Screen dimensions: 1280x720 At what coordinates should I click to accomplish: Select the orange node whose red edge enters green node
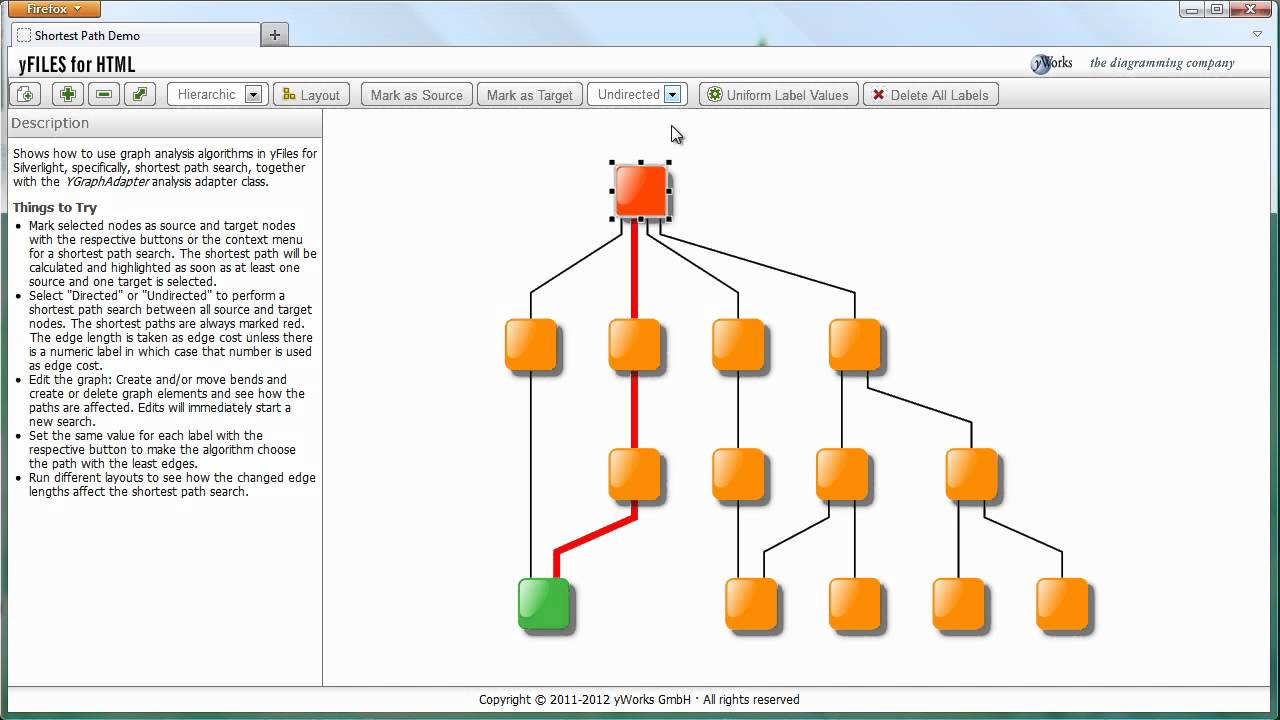(x=635, y=474)
